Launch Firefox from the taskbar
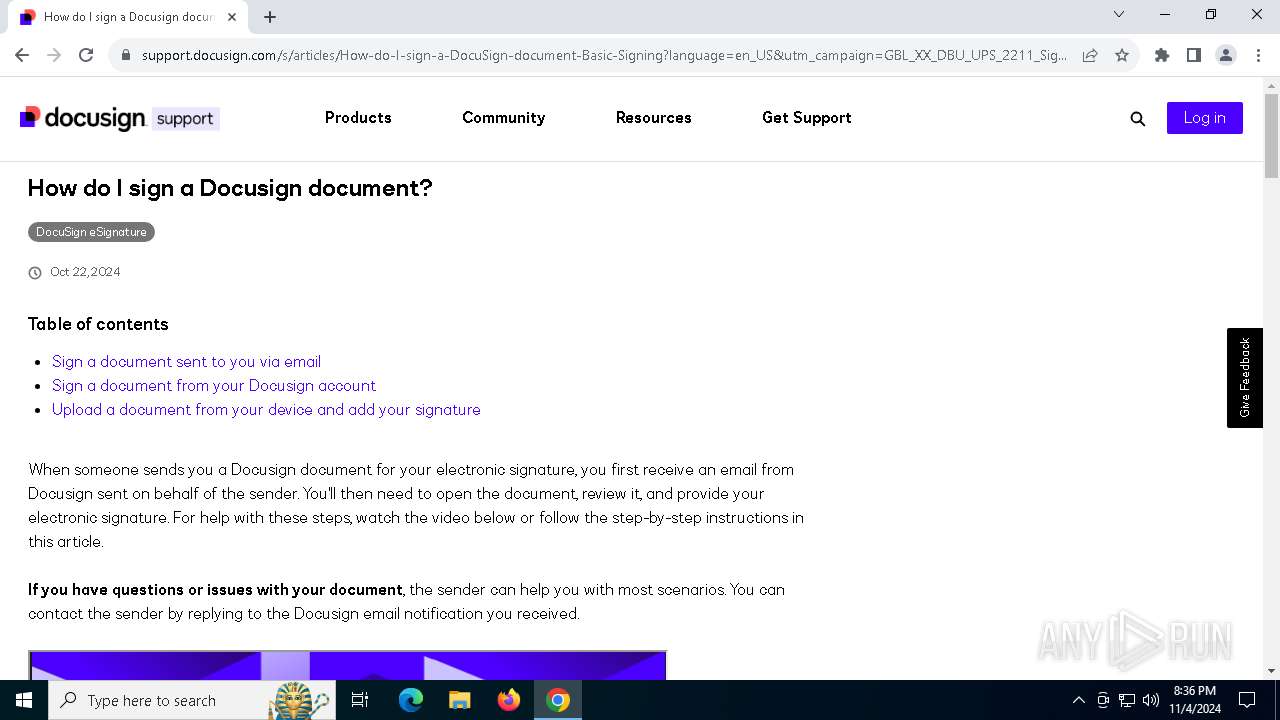This screenshot has height=720, width=1280. click(509, 700)
